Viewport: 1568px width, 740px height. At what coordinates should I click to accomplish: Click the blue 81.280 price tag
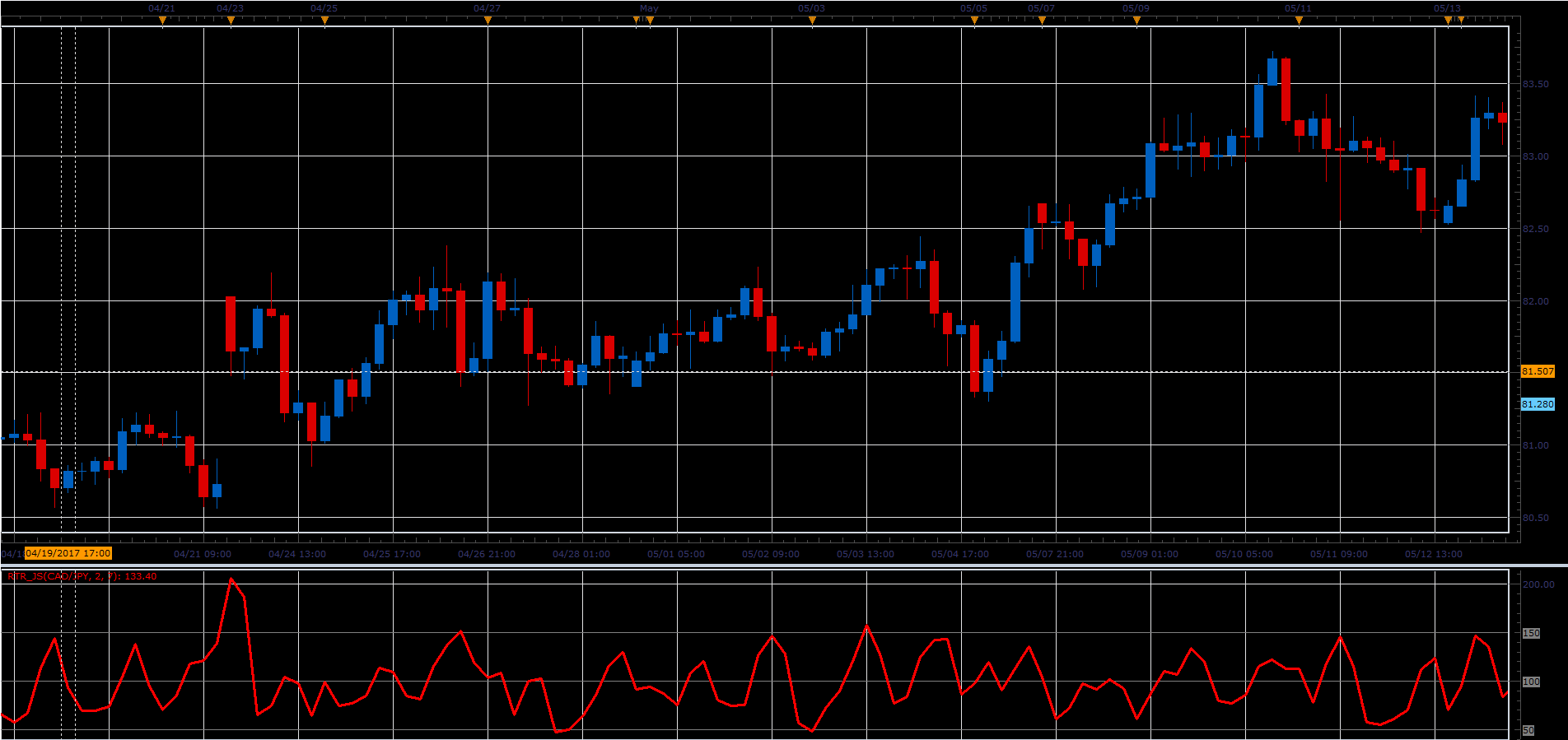click(1538, 404)
